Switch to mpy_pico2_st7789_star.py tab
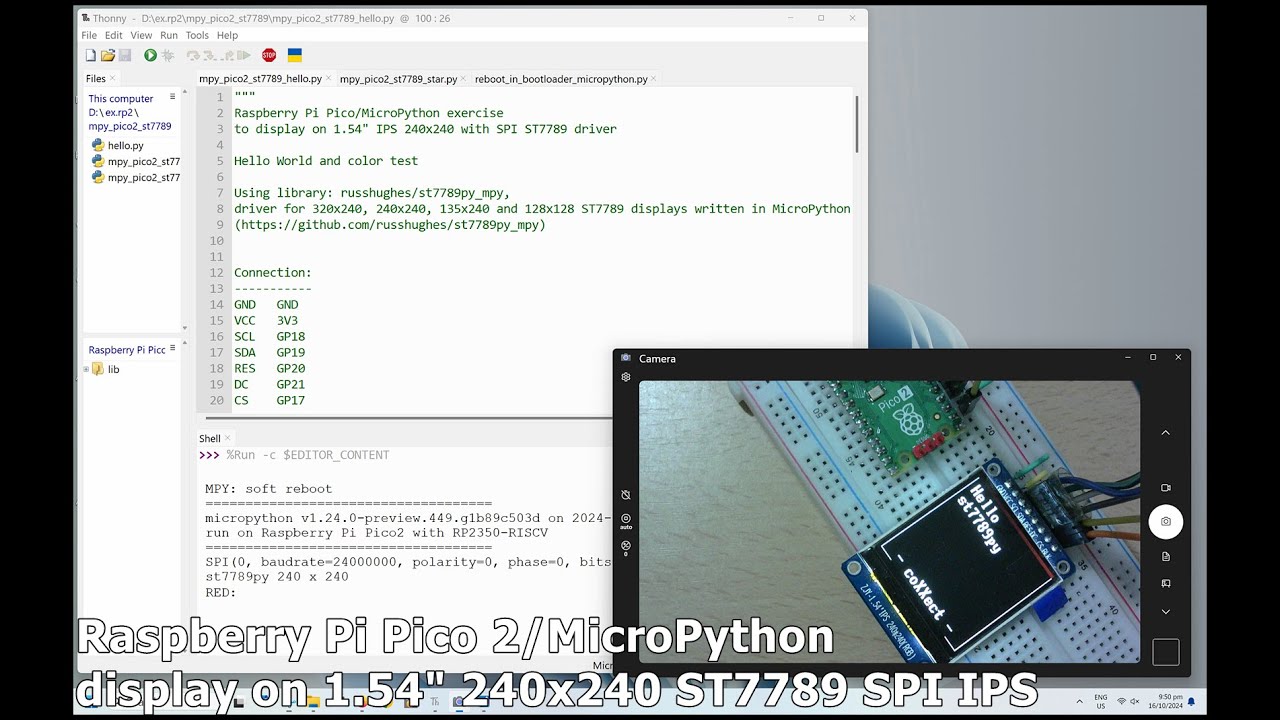Viewport: 1280px width, 720px height. pyautogui.click(x=398, y=79)
